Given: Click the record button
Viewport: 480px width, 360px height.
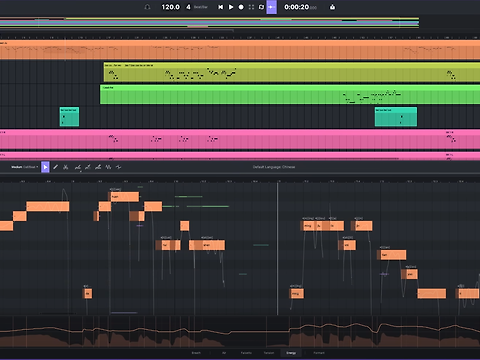Looking at the screenshot, I should tap(241, 7).
